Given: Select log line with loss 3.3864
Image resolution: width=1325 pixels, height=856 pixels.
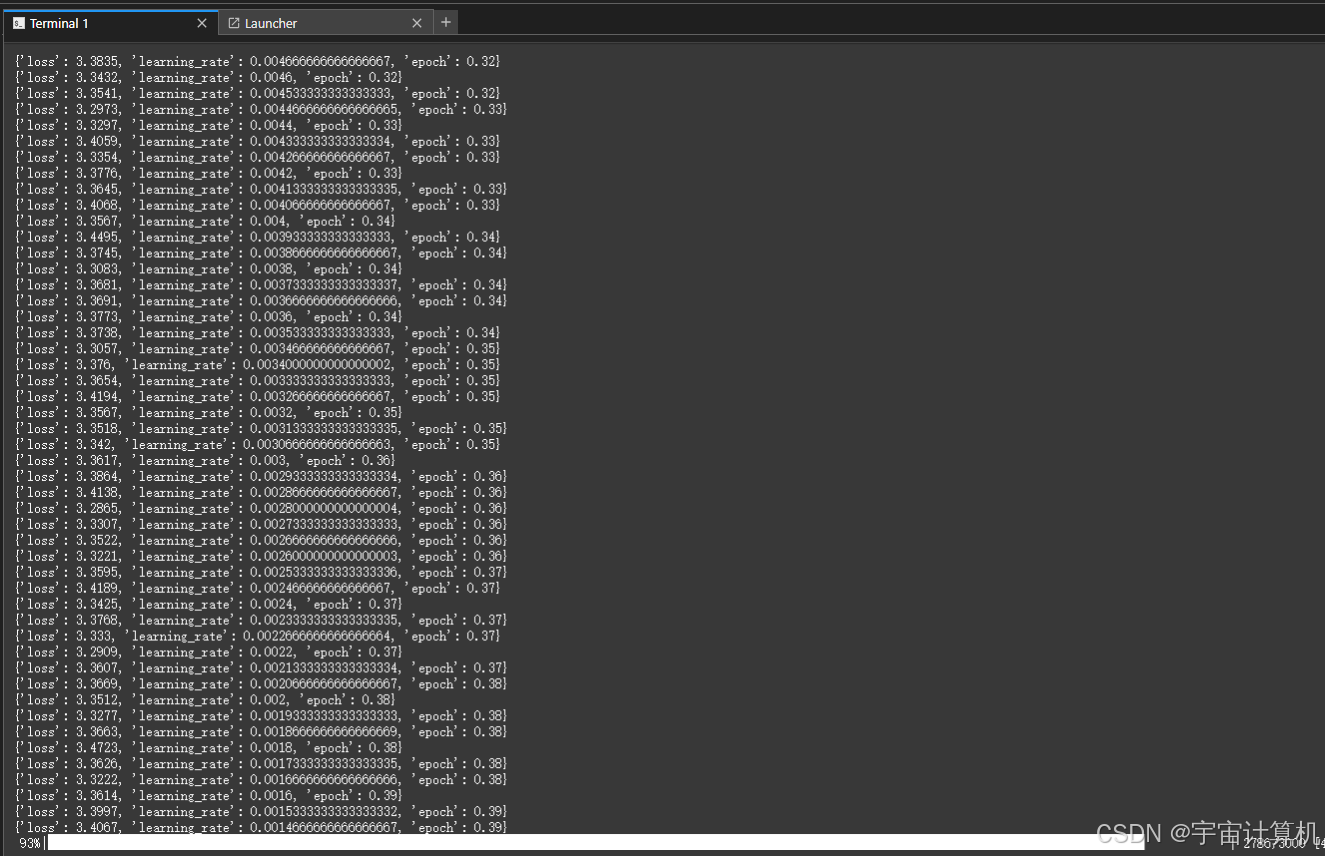Looking at the screenshot, I should pyautogui.click(x=262, y=477).
